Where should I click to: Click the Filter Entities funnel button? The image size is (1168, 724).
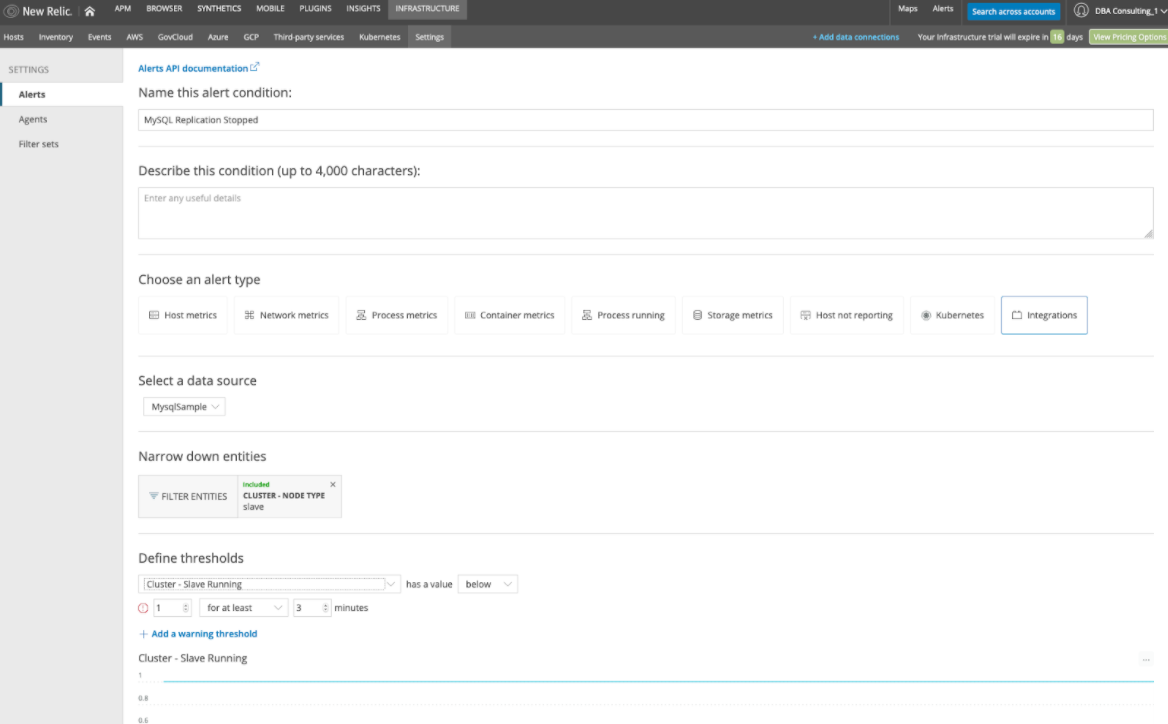tap(188, 496)
